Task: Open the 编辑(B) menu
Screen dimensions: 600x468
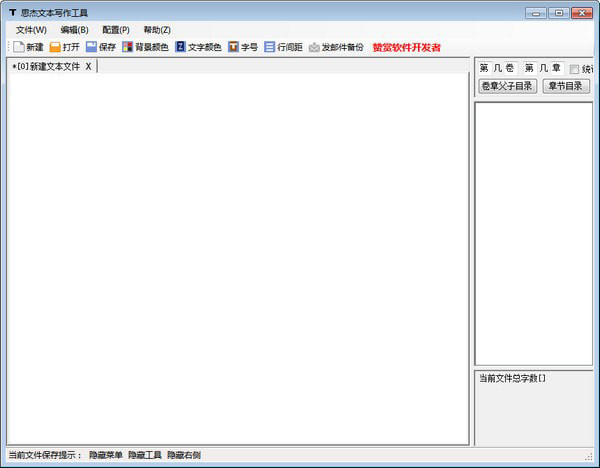Action: coord(74,30)
